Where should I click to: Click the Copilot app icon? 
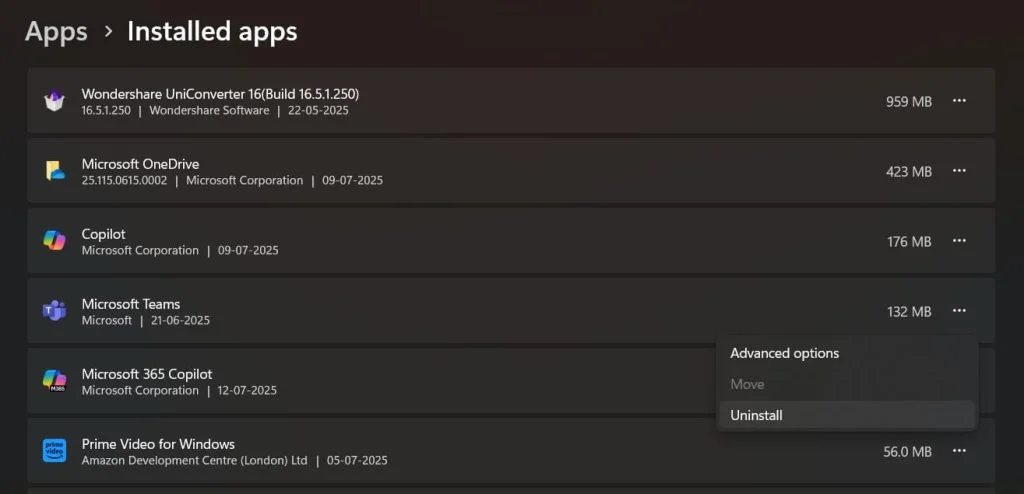tap(54, 241)
